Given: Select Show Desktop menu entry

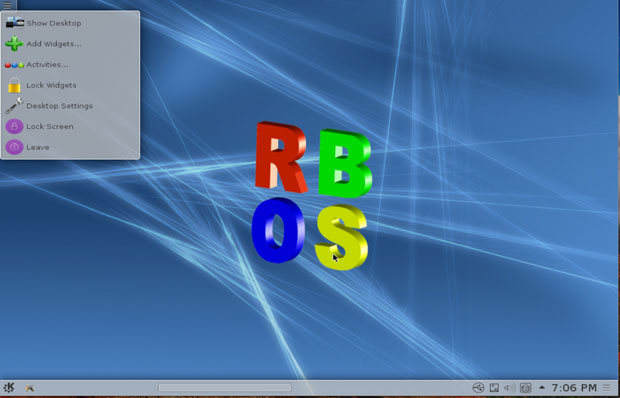Looking at the screenshot, I should [70, 23].
